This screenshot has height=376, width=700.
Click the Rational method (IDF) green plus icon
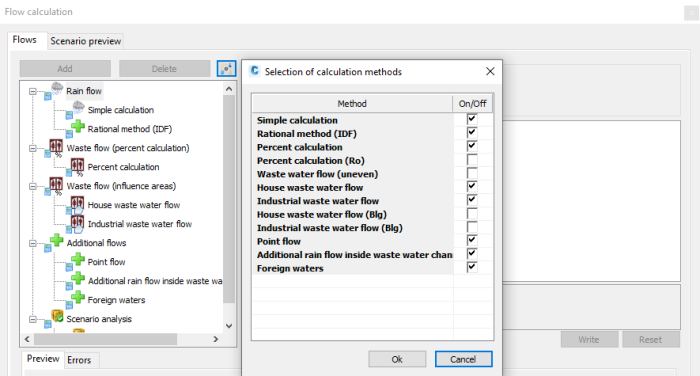click(x=78, y=126)
